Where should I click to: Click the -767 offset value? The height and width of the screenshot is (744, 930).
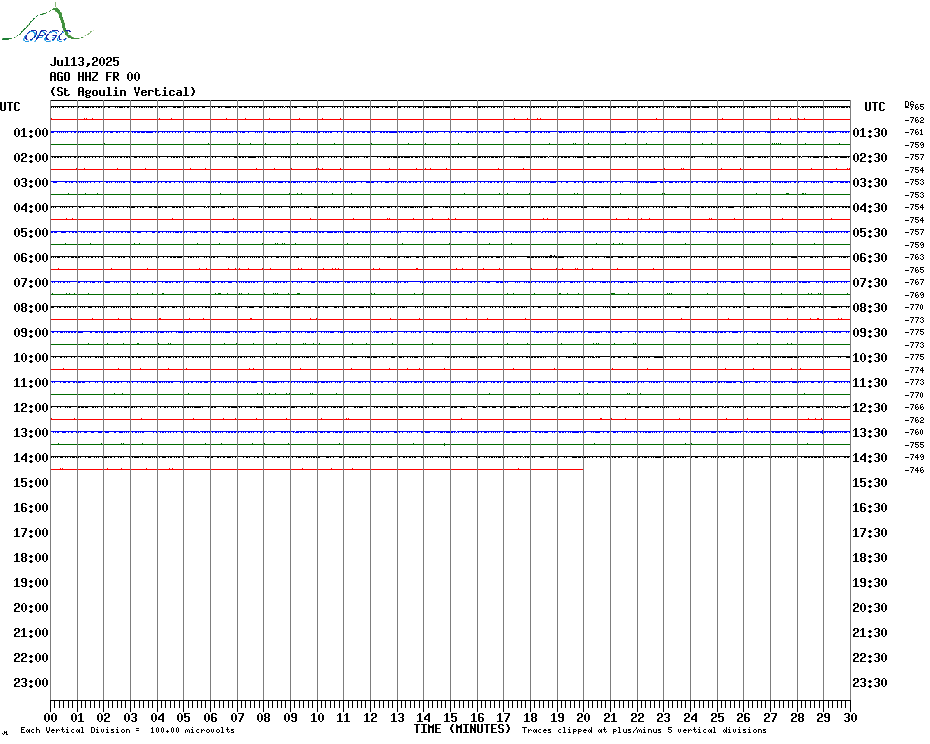[x=915, y=282]
